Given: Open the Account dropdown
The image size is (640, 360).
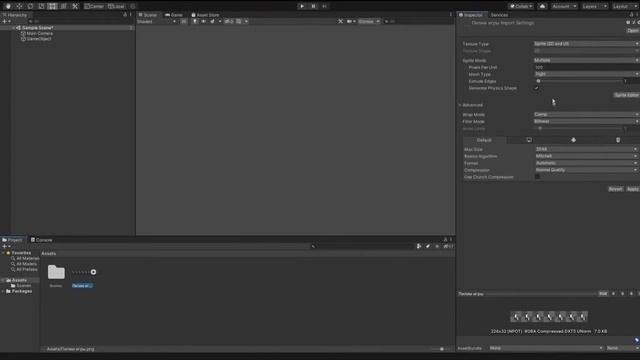Looking at the screenshot, I should tap(564, 6).
